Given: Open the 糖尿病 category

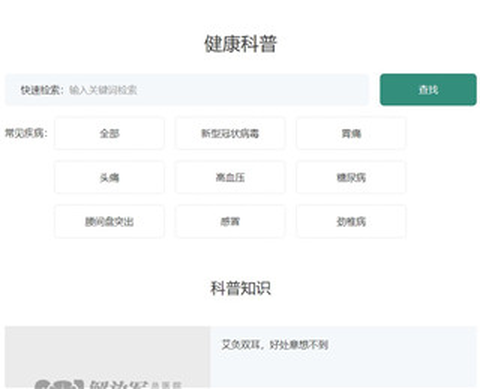Looking at the screenshot, I should 351,177.
